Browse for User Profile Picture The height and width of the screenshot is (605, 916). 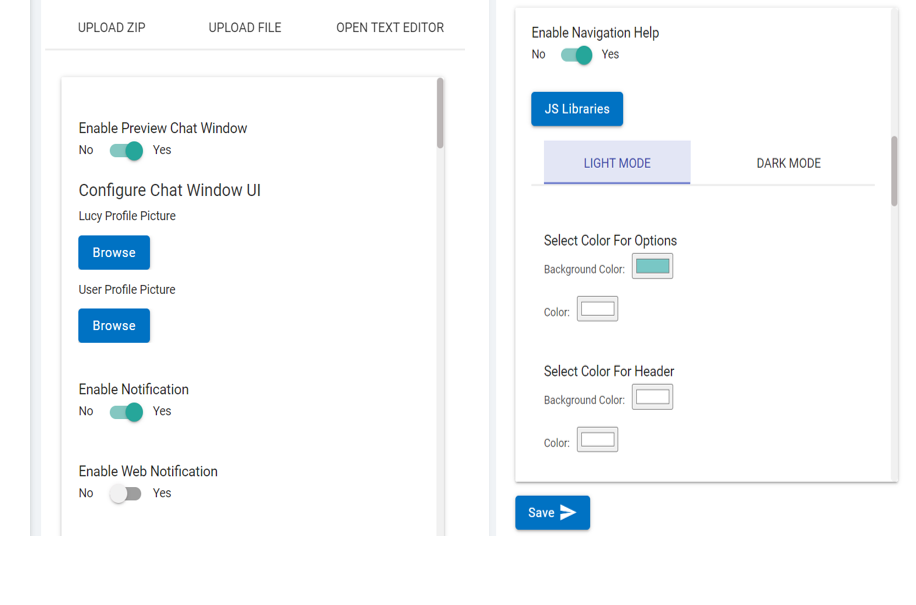point(114,326)
